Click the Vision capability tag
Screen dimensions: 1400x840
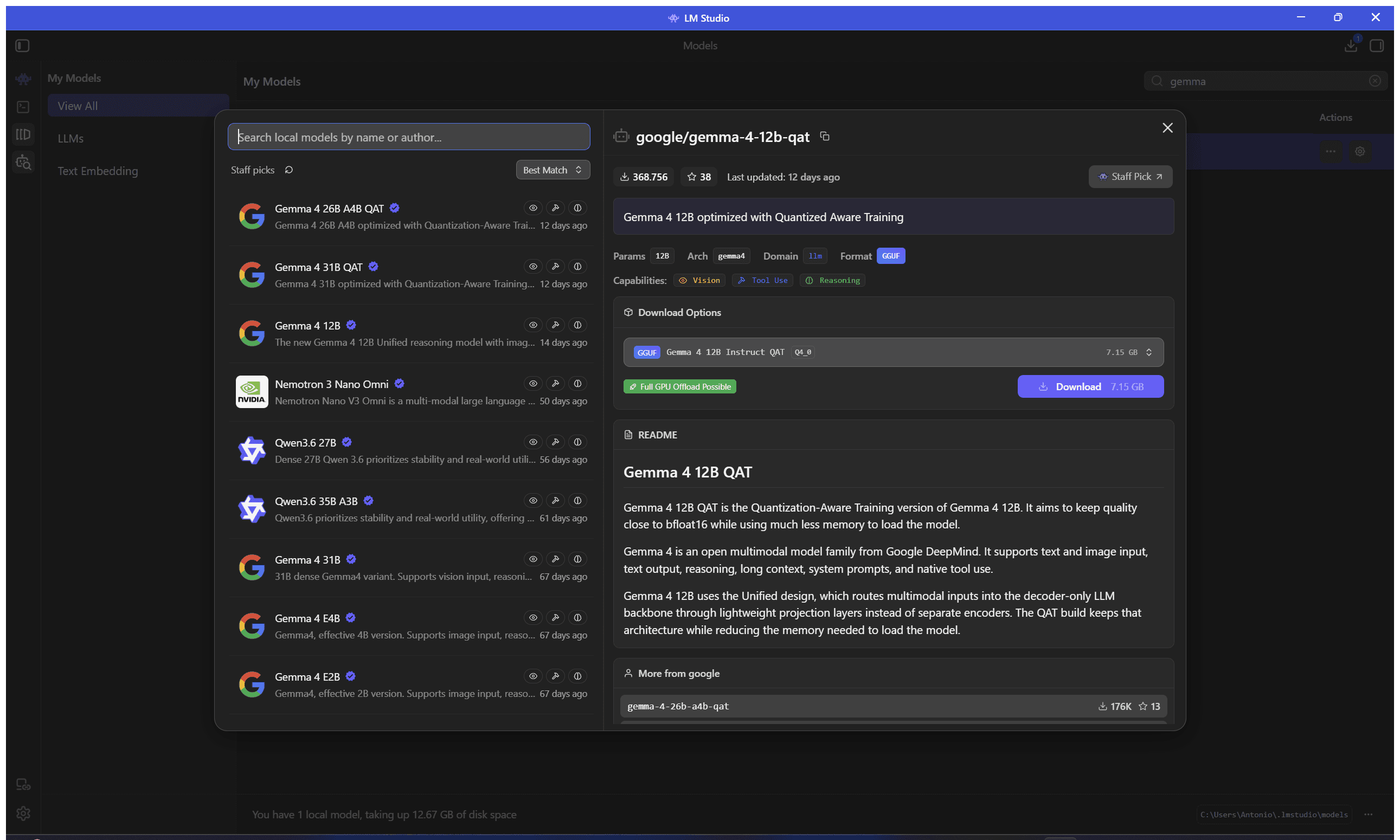(699, 280)
